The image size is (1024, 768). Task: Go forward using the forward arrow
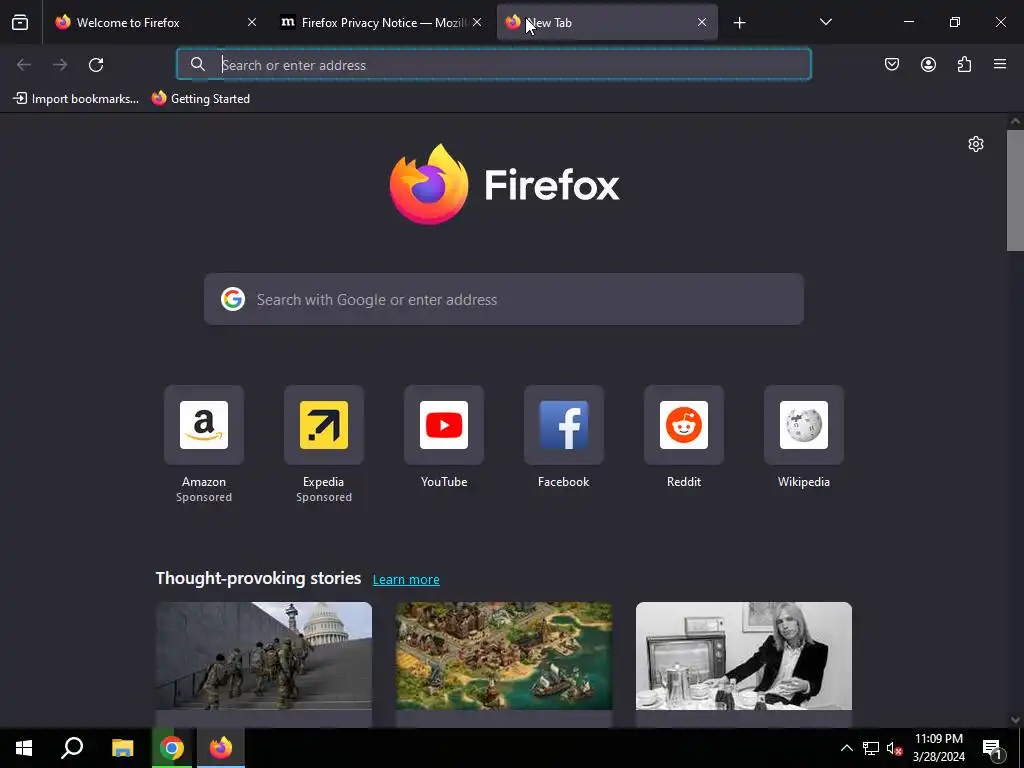click(x=60, y=65)
